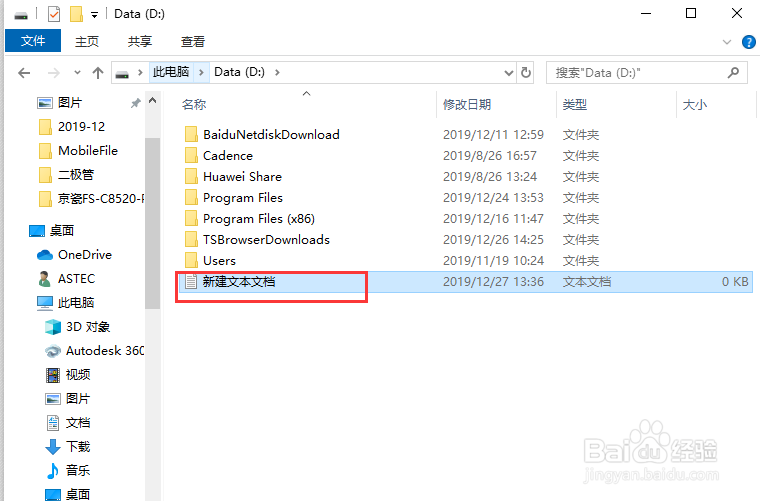Click the search magnifier icon
Image resolution: width=761 pixels, height=501 pixels.
coord(733,73)
